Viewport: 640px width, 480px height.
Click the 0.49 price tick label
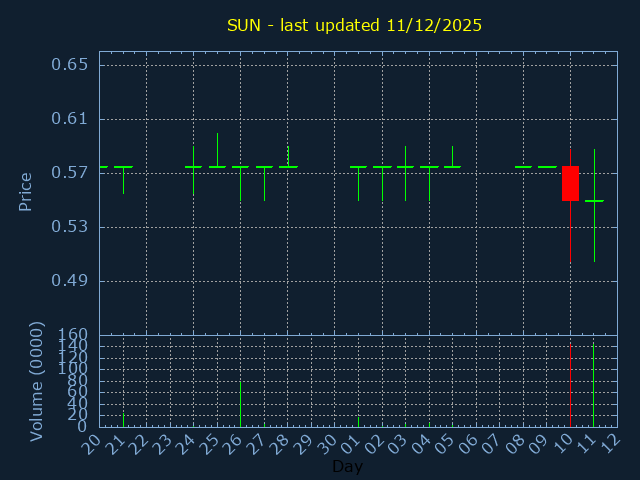(69, 281)
